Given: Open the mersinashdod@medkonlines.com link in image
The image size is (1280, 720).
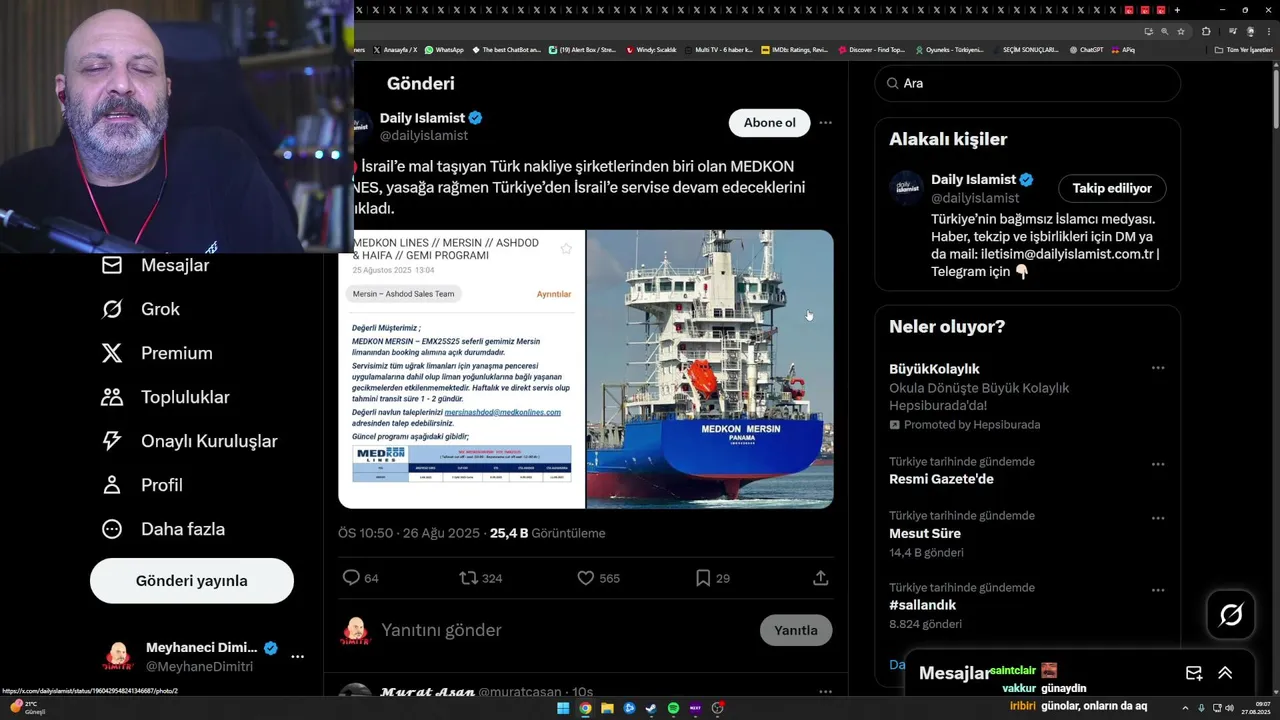Looking at the screenshot, I should [502, 412].
